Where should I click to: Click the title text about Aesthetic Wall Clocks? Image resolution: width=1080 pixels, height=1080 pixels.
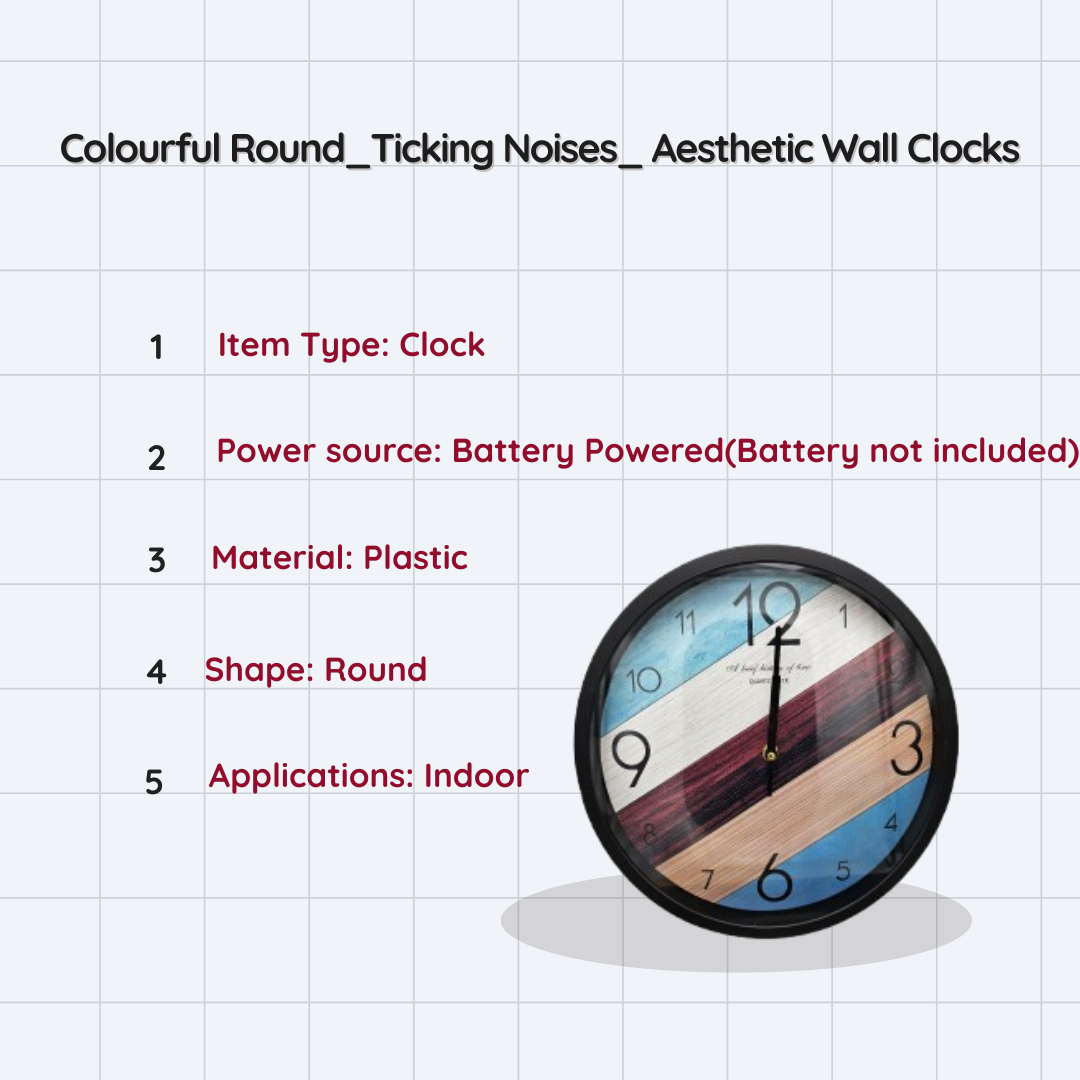coord(540,149)
